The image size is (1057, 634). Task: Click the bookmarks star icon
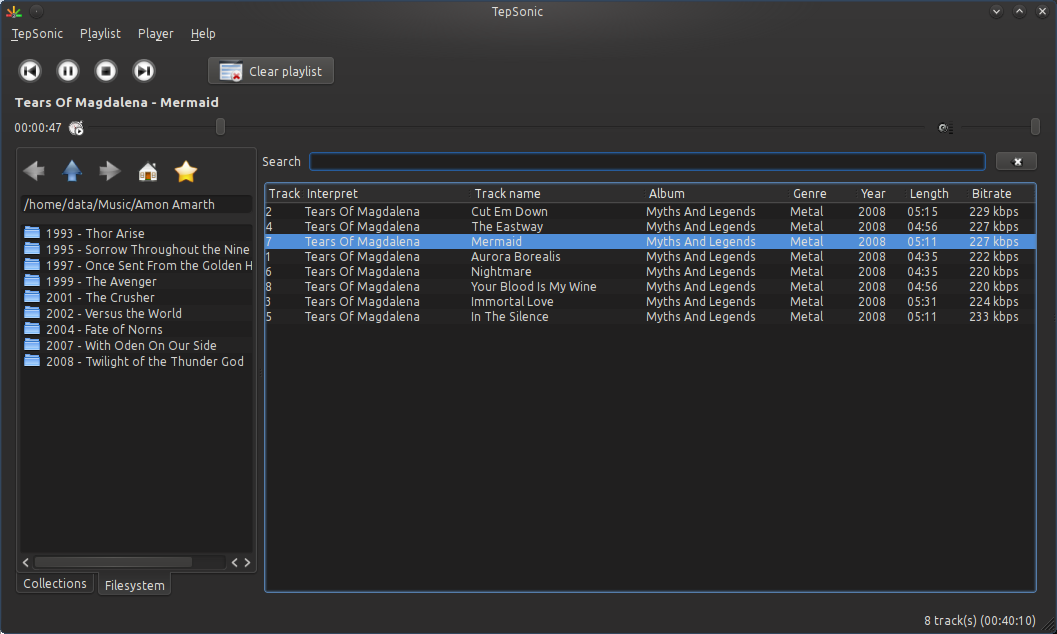185,171
